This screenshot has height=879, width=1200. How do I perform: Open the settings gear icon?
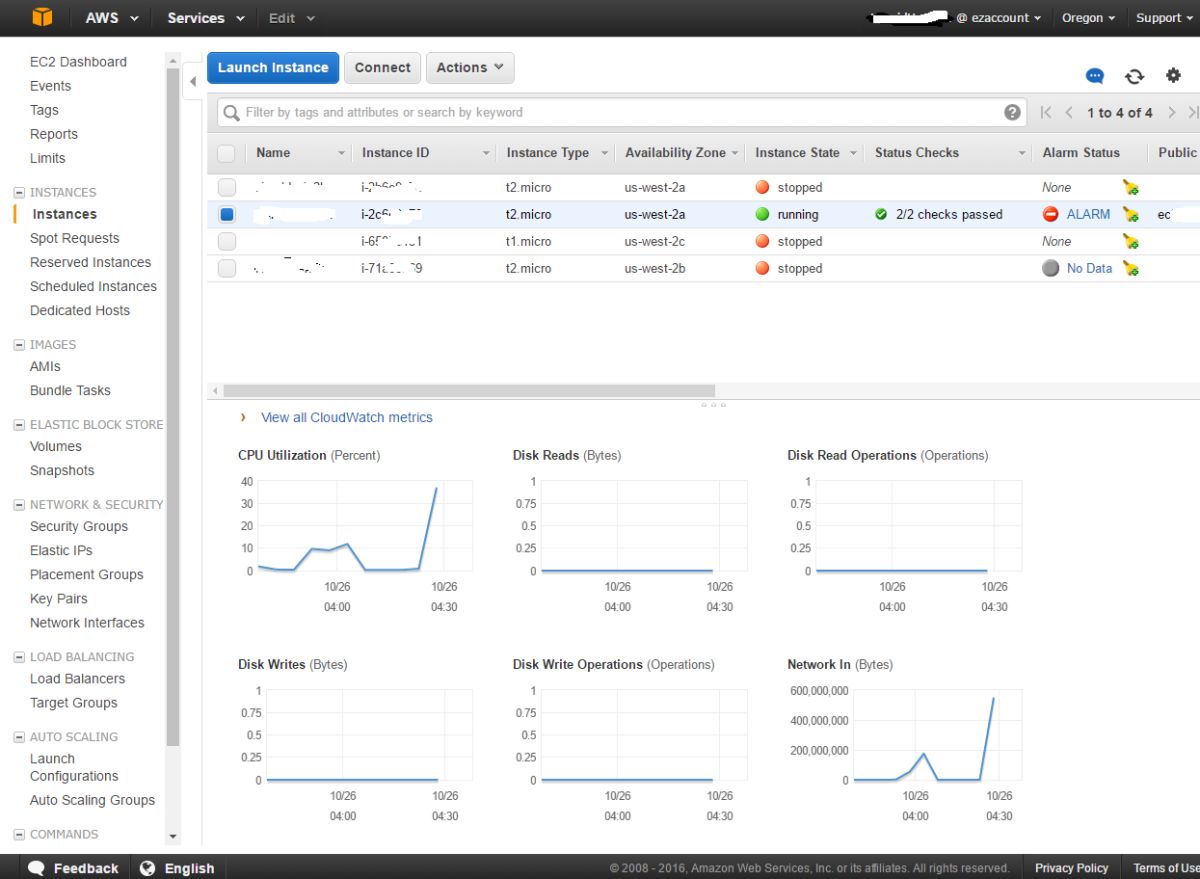(x=1173, y=75)
